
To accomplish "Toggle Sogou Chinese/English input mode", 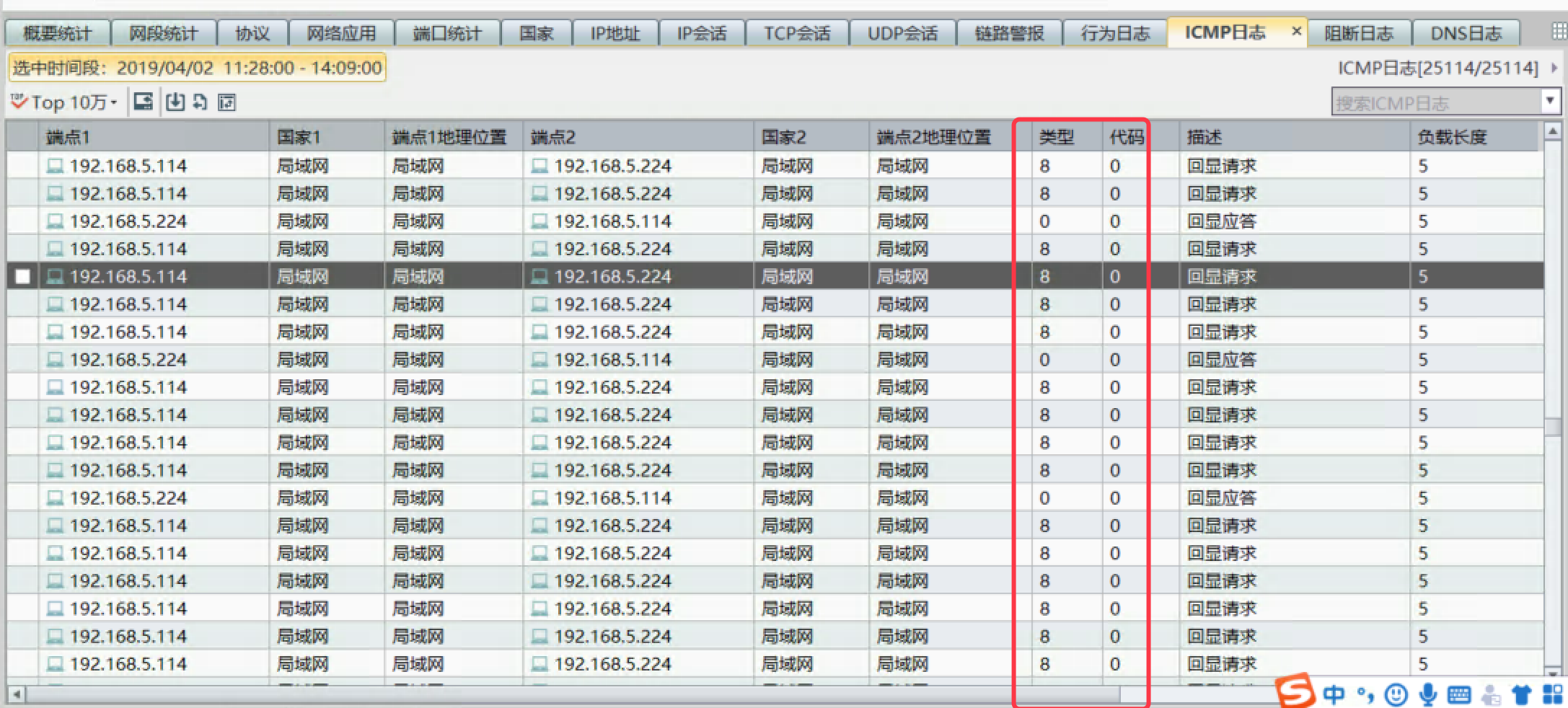I will coord(1334,694).
